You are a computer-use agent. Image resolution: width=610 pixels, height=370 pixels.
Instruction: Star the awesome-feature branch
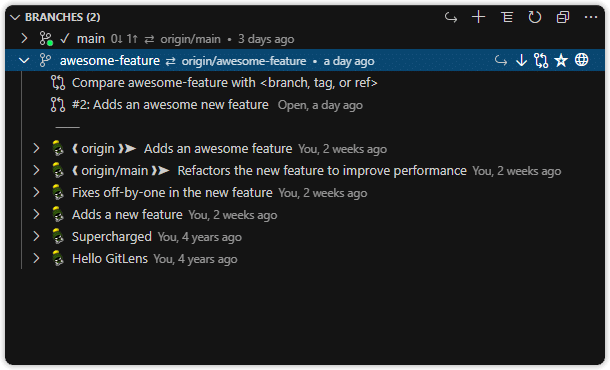(x=561, y=60)
